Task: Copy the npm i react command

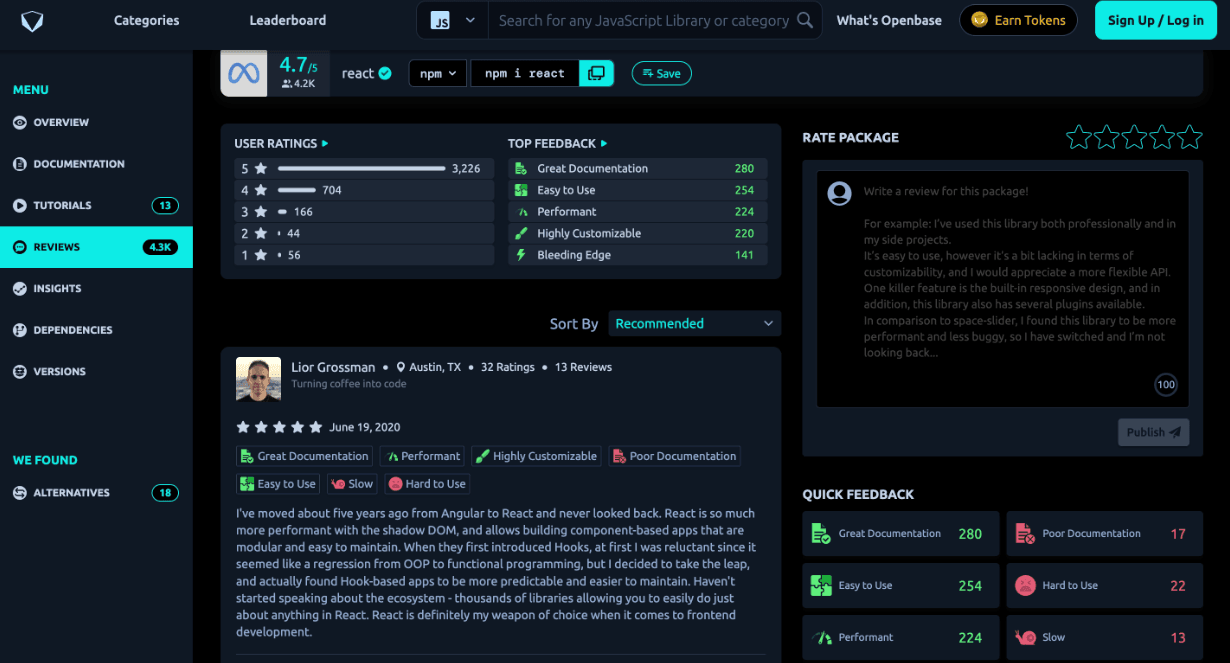Action: 596,73
